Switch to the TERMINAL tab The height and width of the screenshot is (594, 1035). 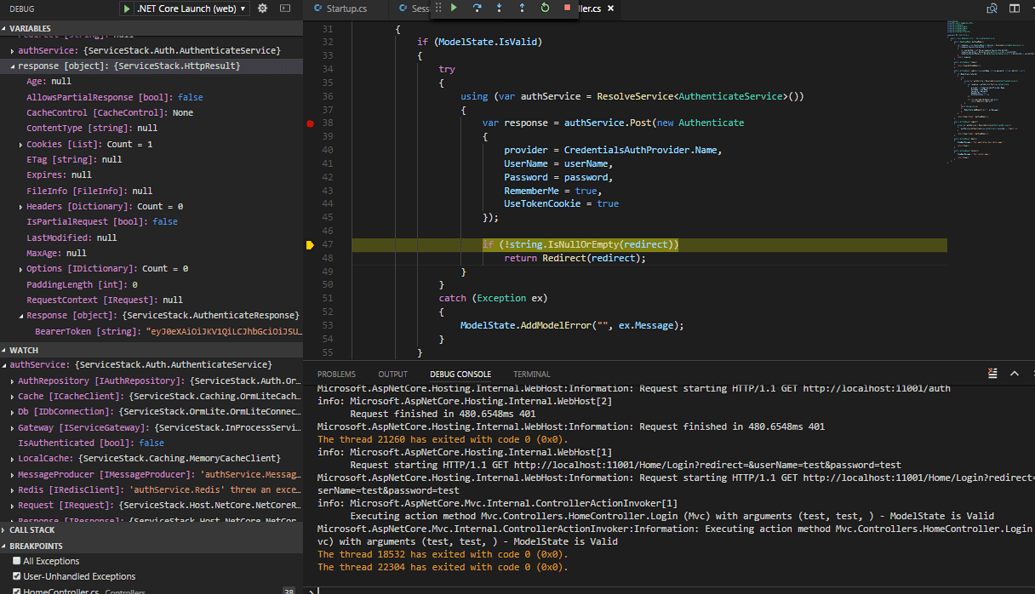click(531, 373)
